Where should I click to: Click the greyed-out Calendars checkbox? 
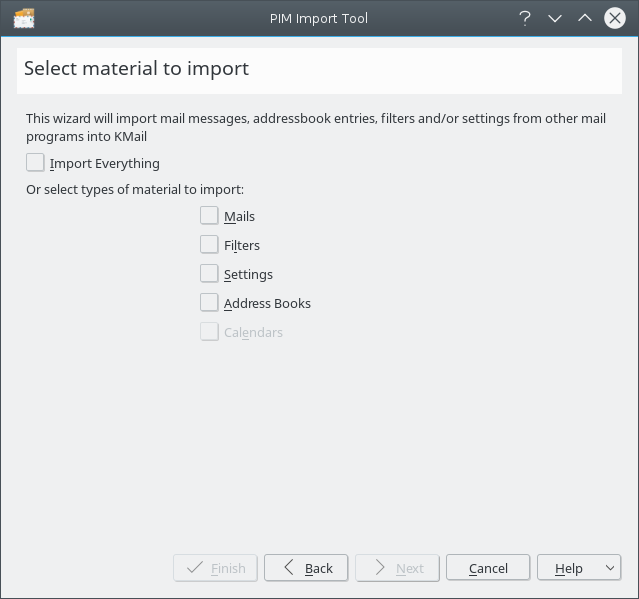(x=209, y=331)
